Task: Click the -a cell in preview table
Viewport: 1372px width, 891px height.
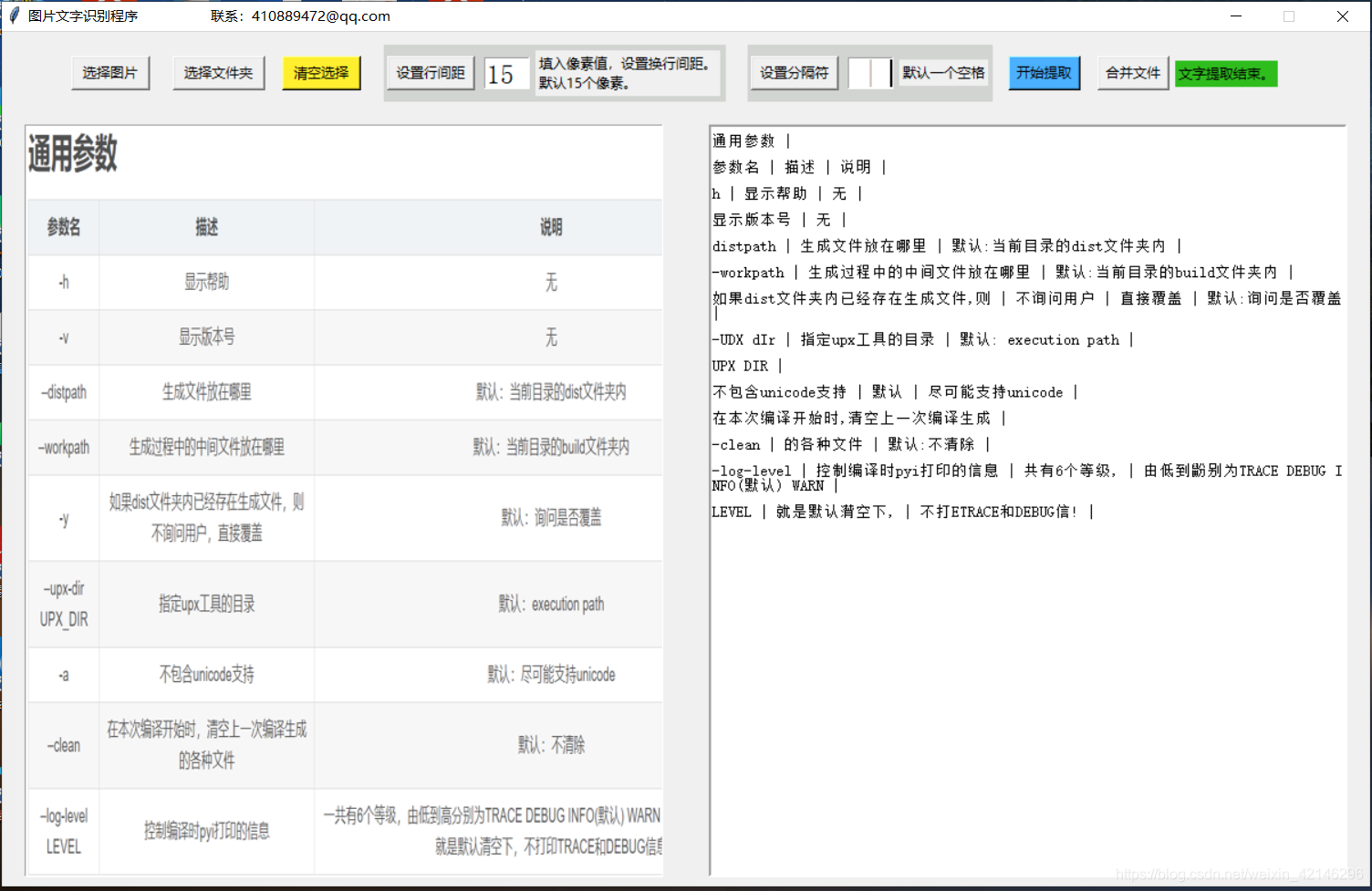Action: [x=64, y=675]
